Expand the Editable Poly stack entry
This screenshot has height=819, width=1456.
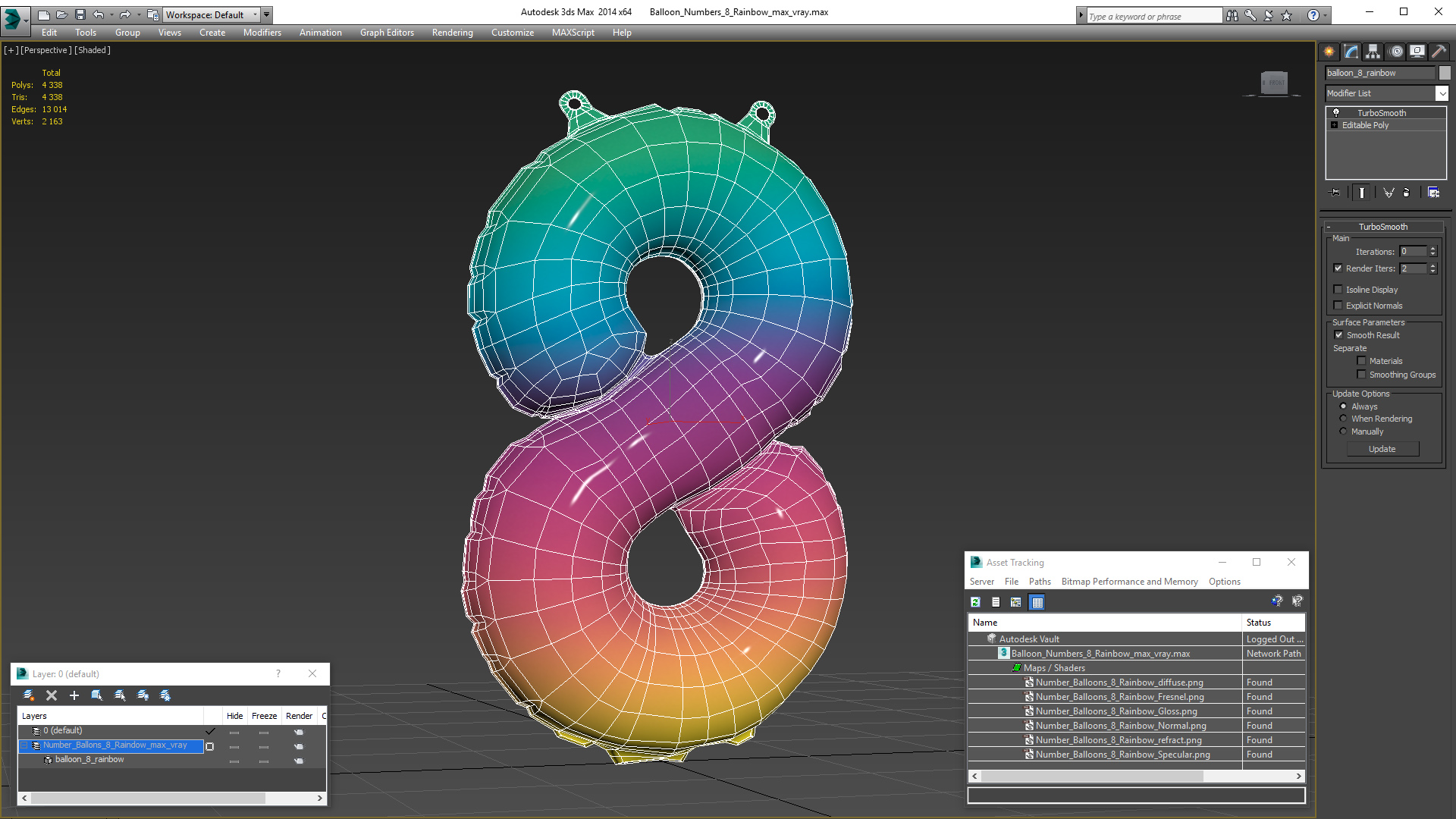(1335, 125)
